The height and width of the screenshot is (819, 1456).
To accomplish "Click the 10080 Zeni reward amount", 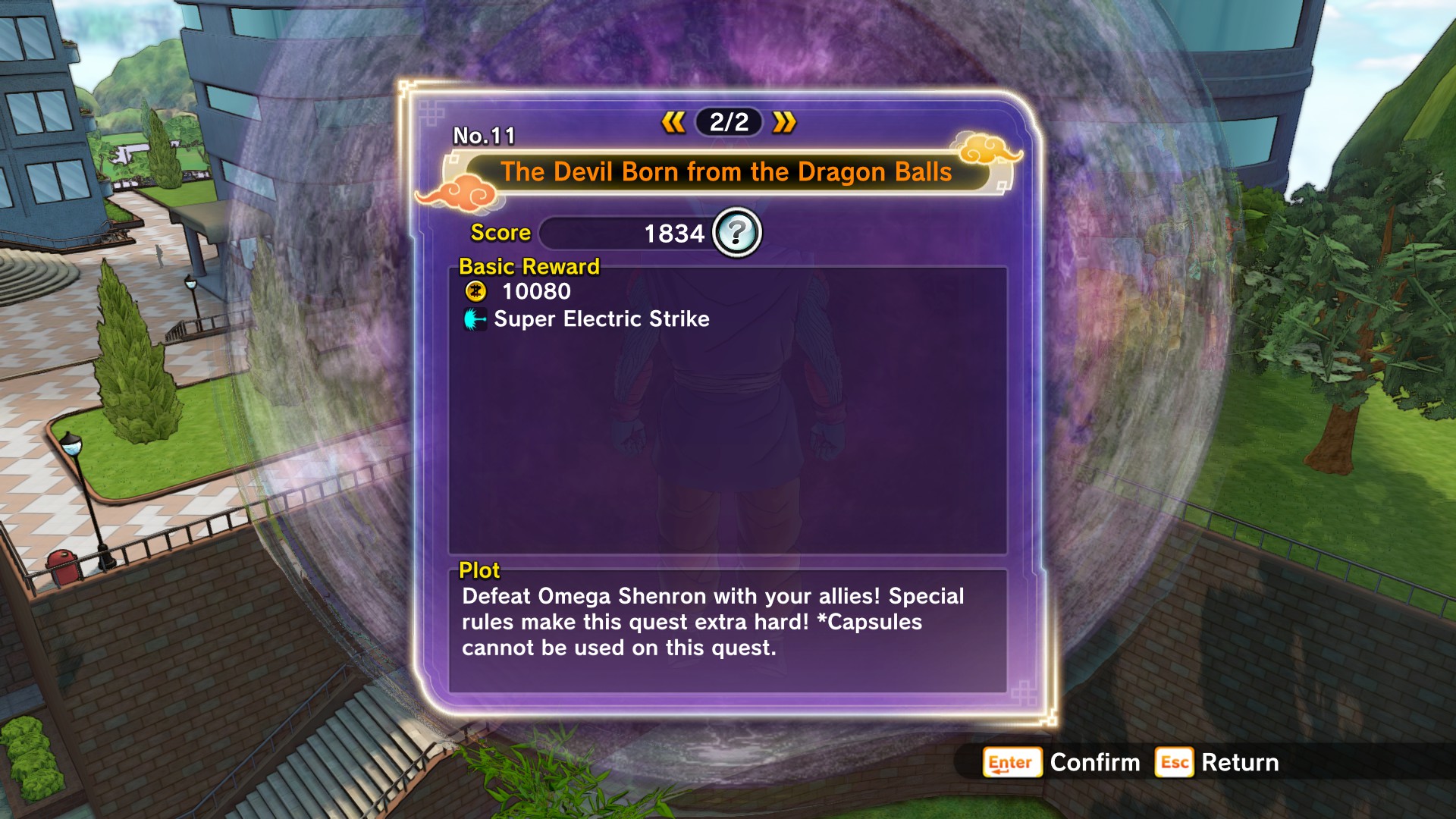I will pyautogui.click(x=536, y=291).
